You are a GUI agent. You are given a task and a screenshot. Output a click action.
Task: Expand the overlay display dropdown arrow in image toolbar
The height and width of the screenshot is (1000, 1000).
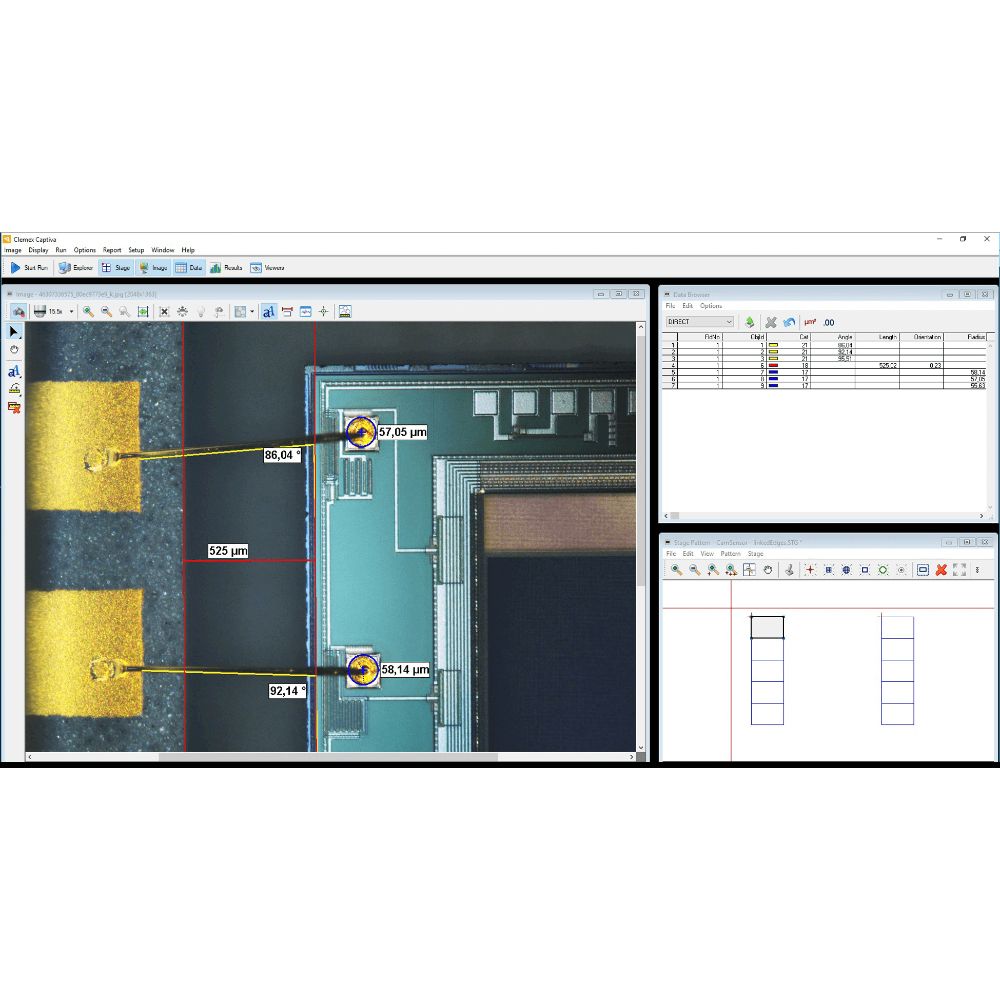click(252, 312)
